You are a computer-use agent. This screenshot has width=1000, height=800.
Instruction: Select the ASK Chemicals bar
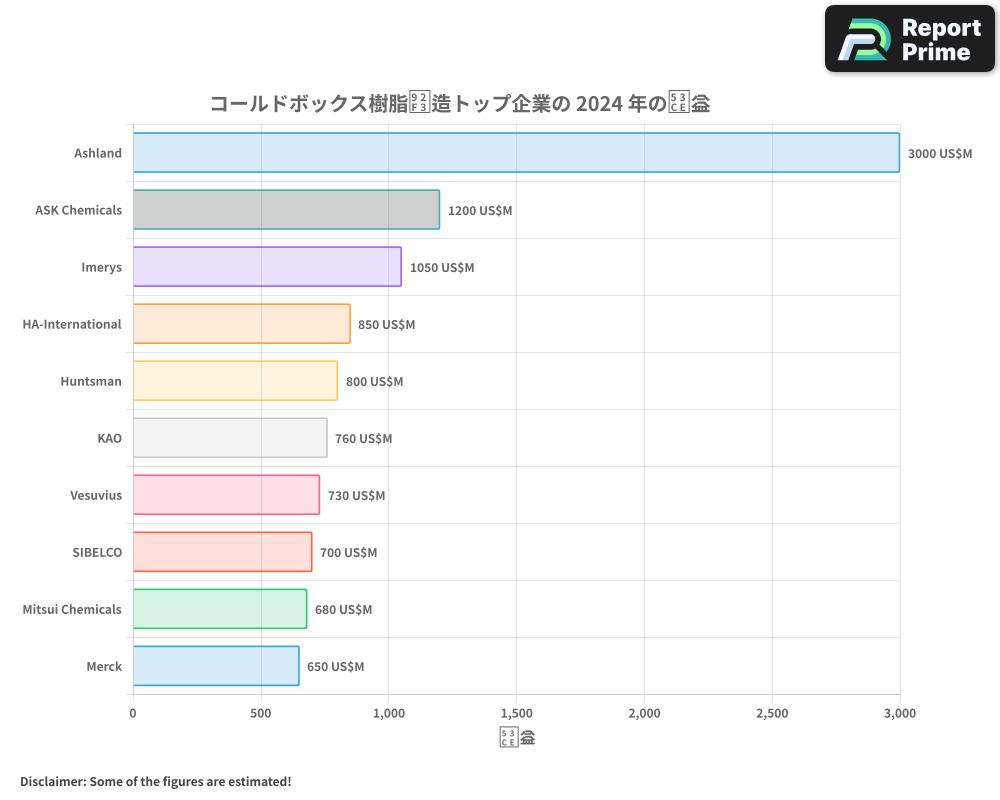coord(285,210)
